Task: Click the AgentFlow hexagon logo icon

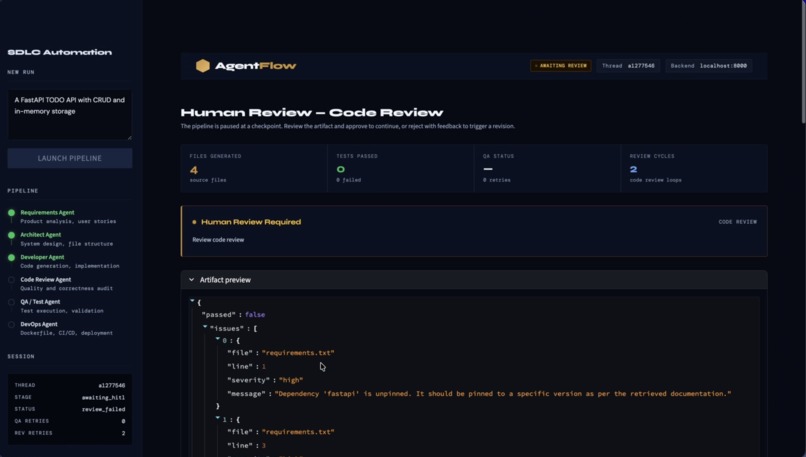Action: (x=203, y=65)
